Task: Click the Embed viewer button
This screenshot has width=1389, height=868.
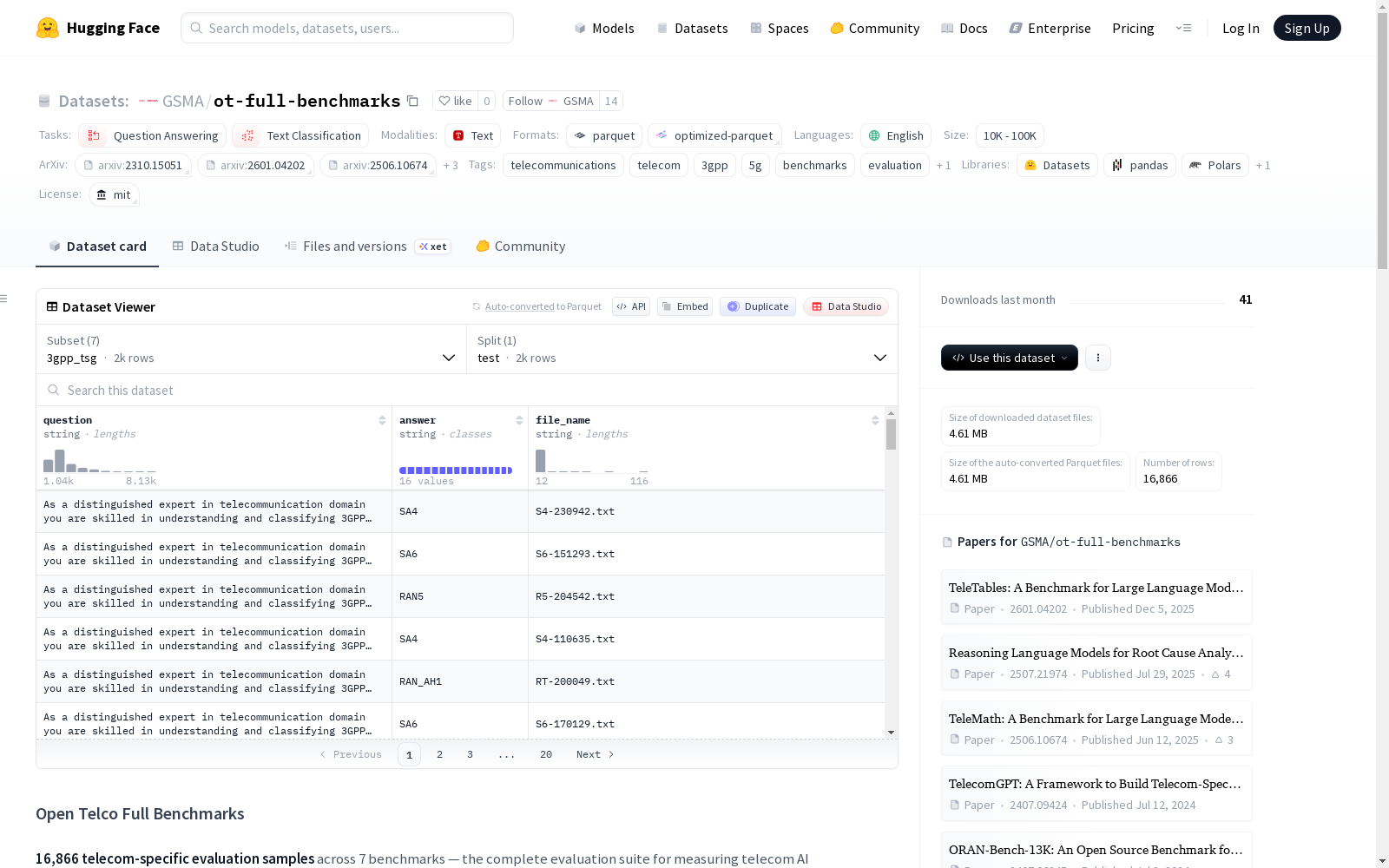Action: coord(685,306)
